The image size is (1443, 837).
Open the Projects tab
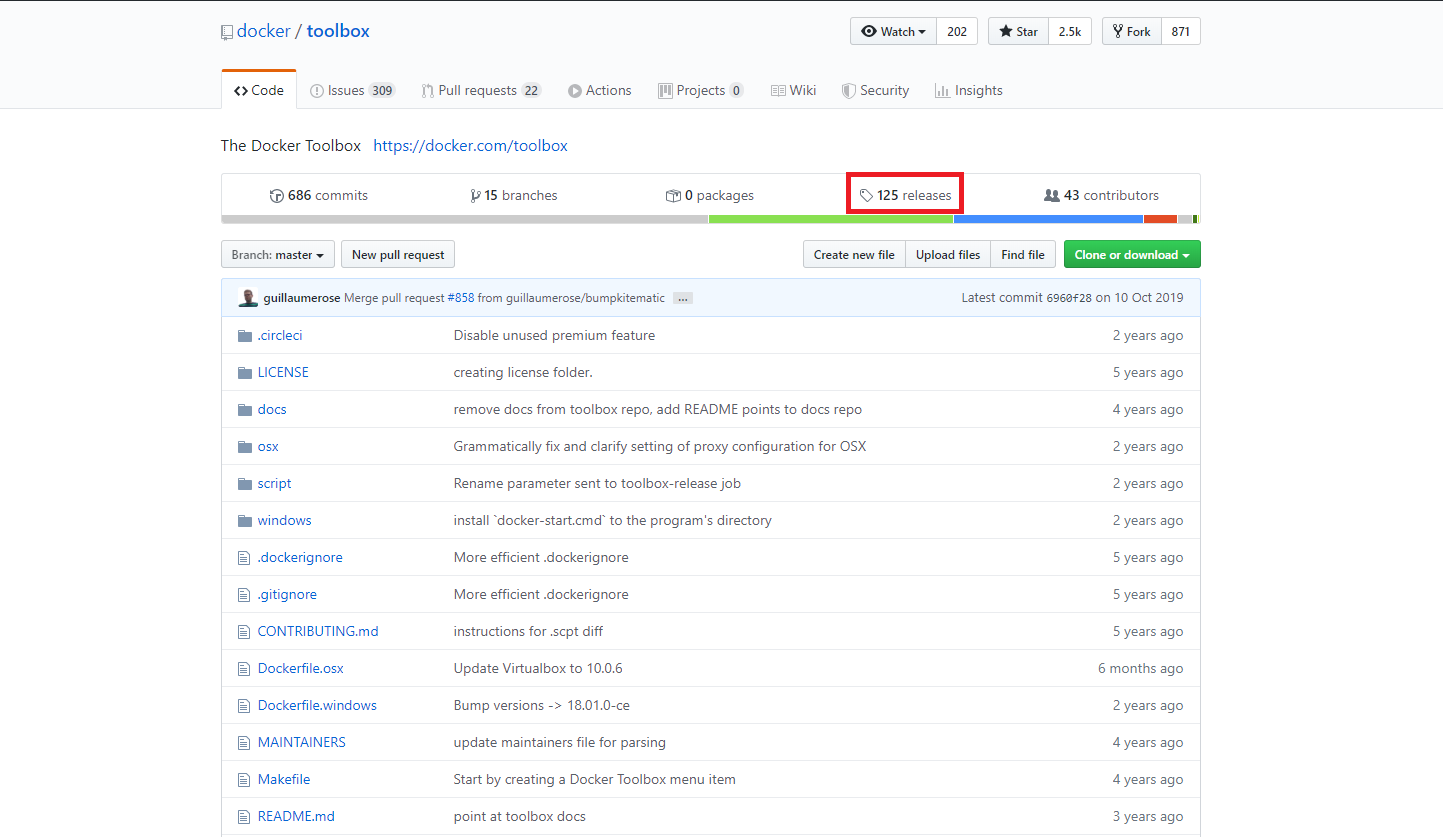point(701,90)
